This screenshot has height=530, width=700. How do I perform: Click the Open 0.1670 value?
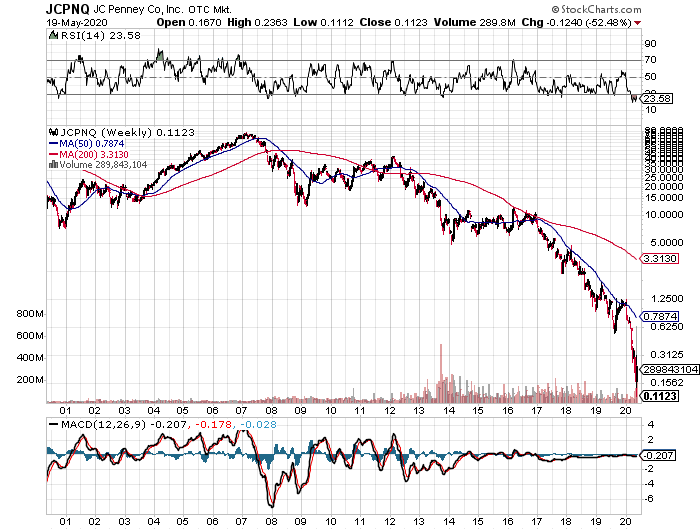189,22
